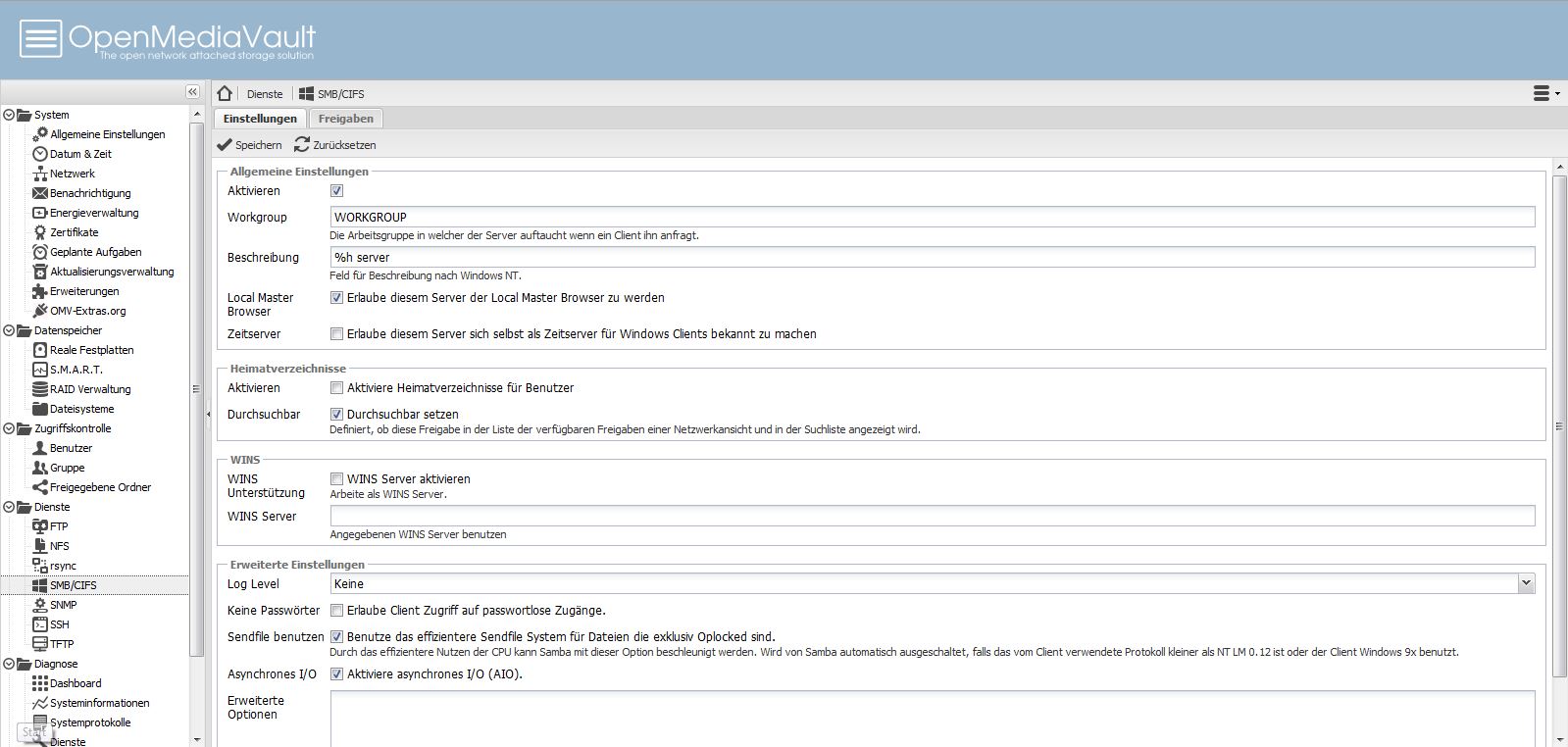The height and width of the screenshot is (747, 1568).
Task: Toggle the Sendfile benutzen checkbox
Action: click(x=336, y=637)
